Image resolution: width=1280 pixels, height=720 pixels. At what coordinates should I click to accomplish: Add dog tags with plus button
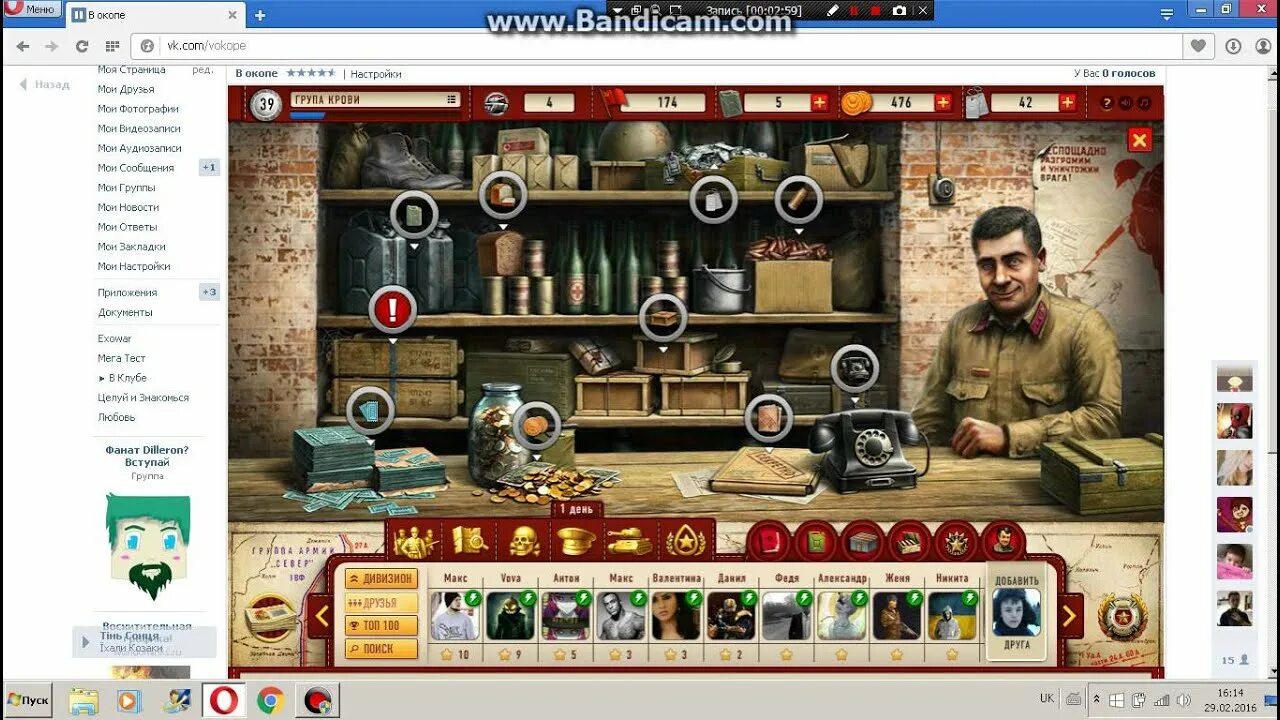pos(1067,102)
